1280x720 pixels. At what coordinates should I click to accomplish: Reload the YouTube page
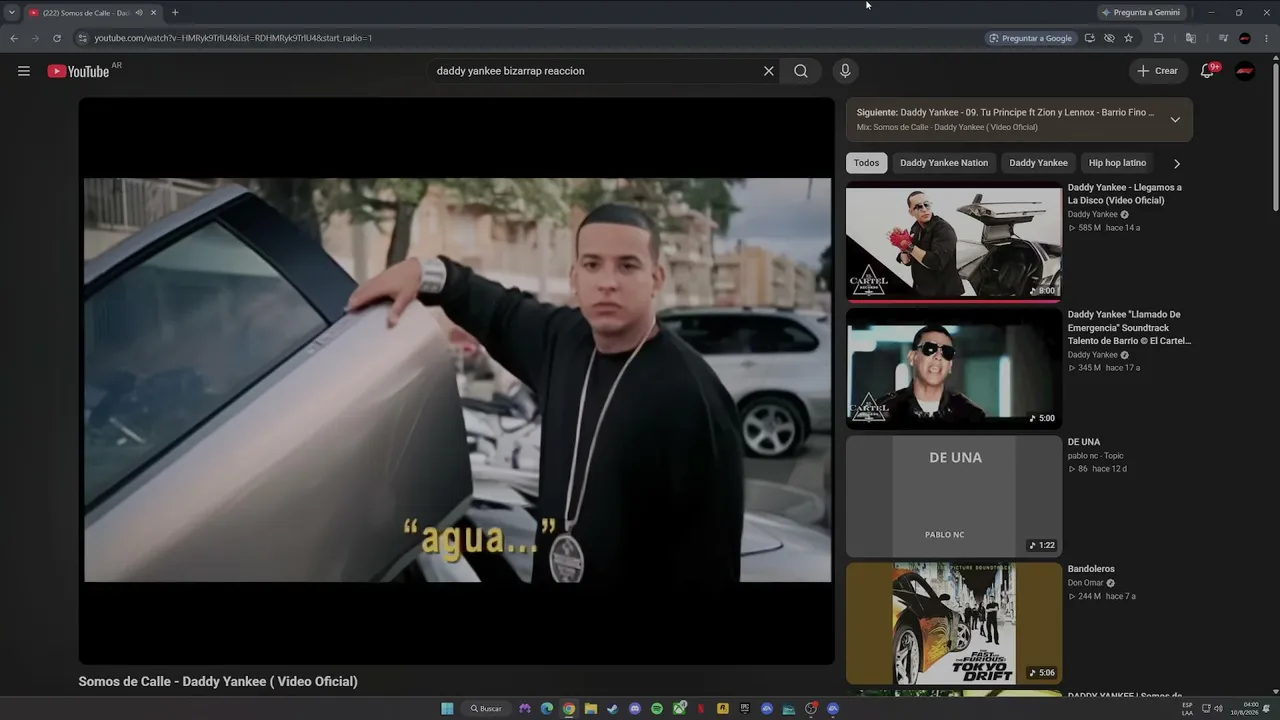click(x=57, y=38)
